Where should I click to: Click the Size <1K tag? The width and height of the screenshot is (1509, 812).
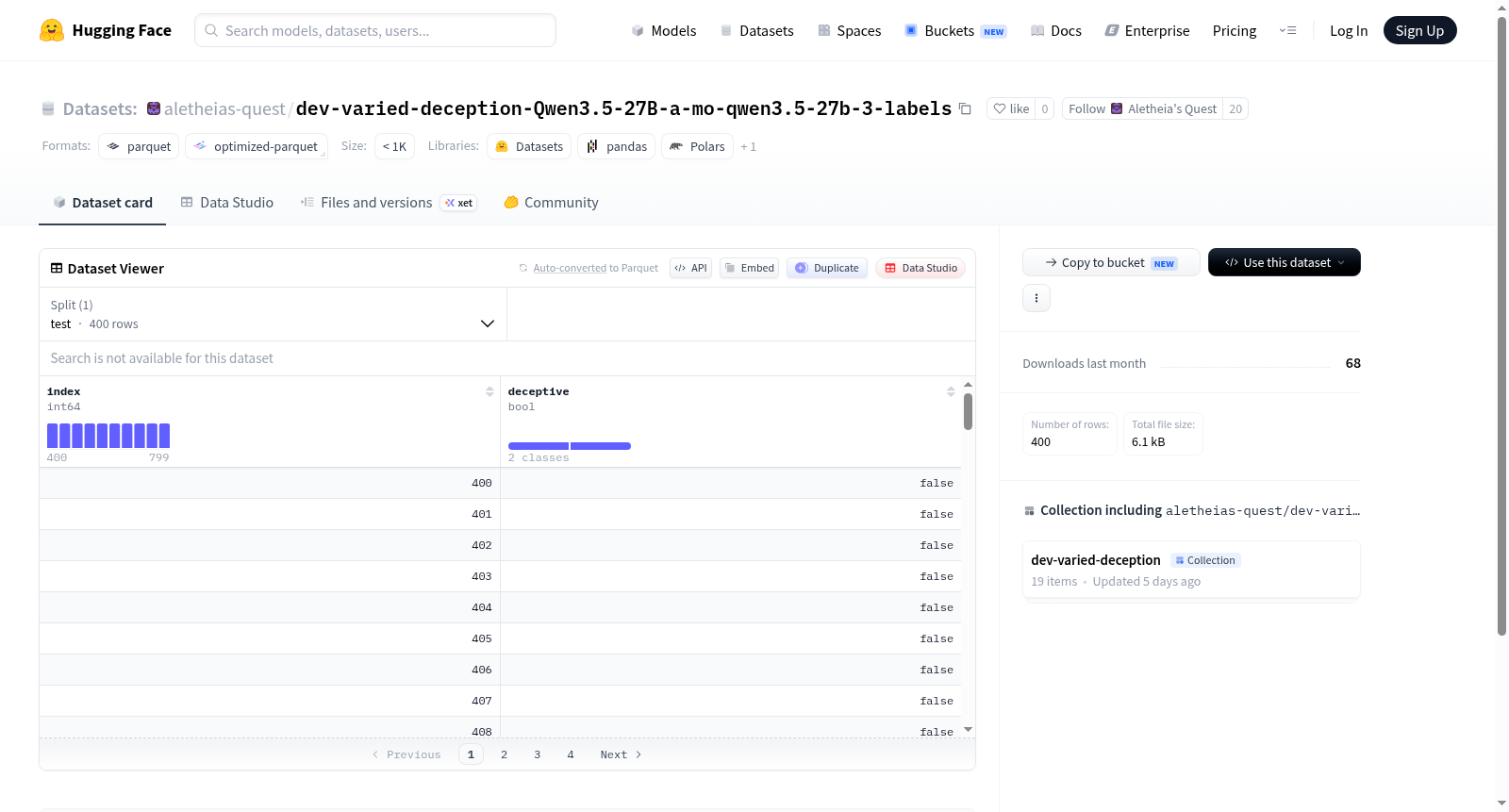(x=394, y=146)
